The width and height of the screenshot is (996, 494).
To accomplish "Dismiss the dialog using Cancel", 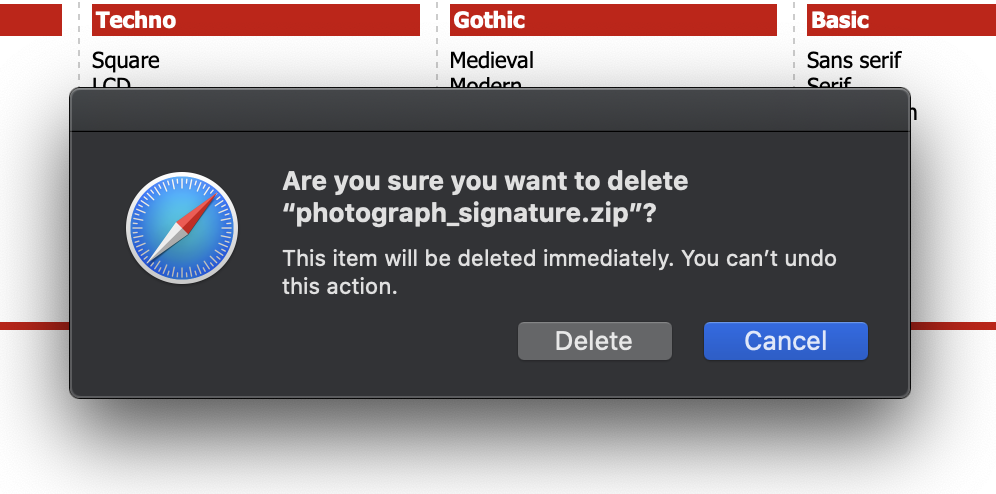I will coord(786,341).
